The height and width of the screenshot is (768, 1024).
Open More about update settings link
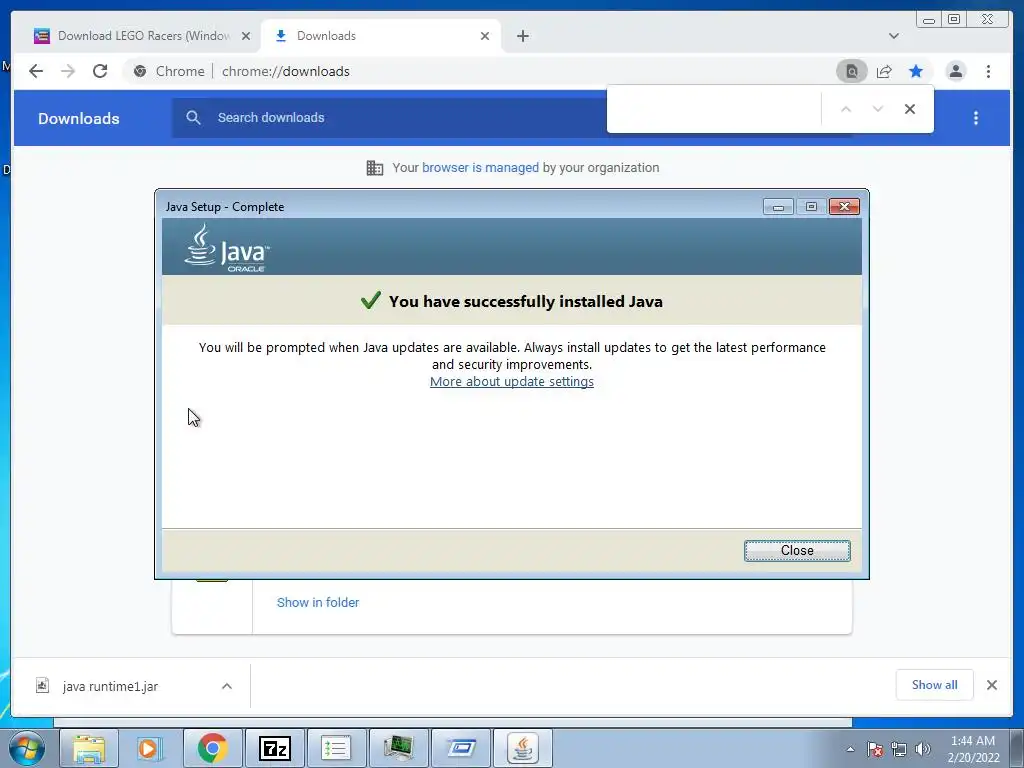tap(511, 381)
